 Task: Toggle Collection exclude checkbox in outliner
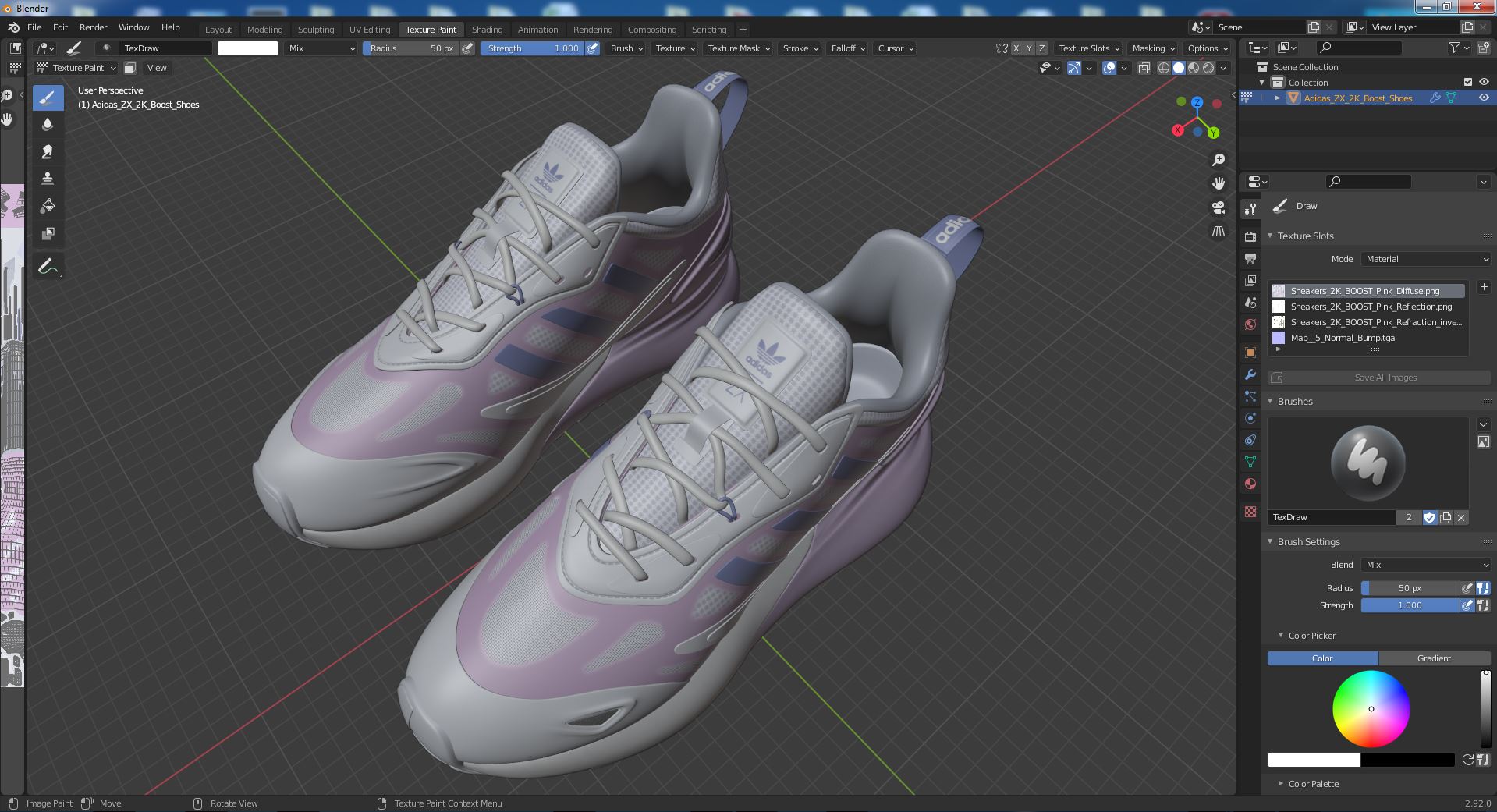tap(1468, 82)
